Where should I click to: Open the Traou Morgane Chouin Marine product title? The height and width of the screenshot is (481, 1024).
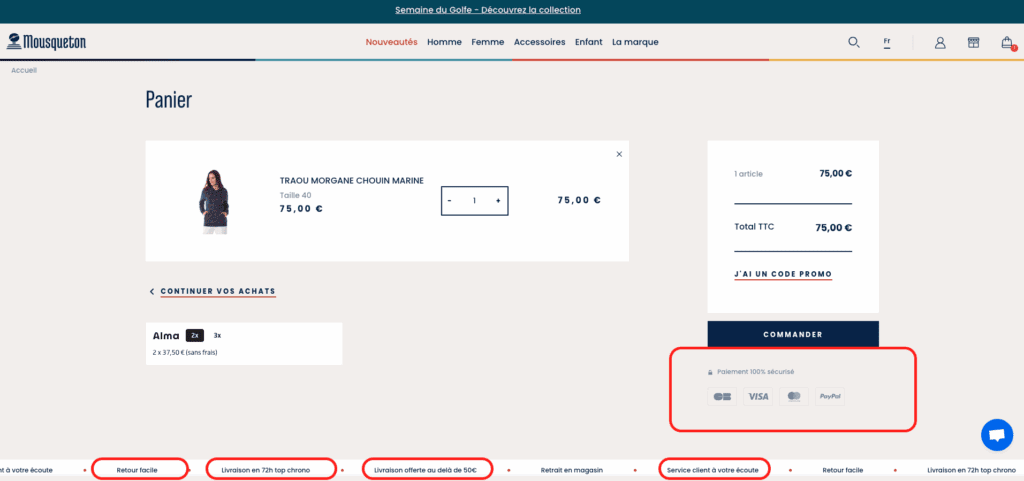tap(352, 181)
